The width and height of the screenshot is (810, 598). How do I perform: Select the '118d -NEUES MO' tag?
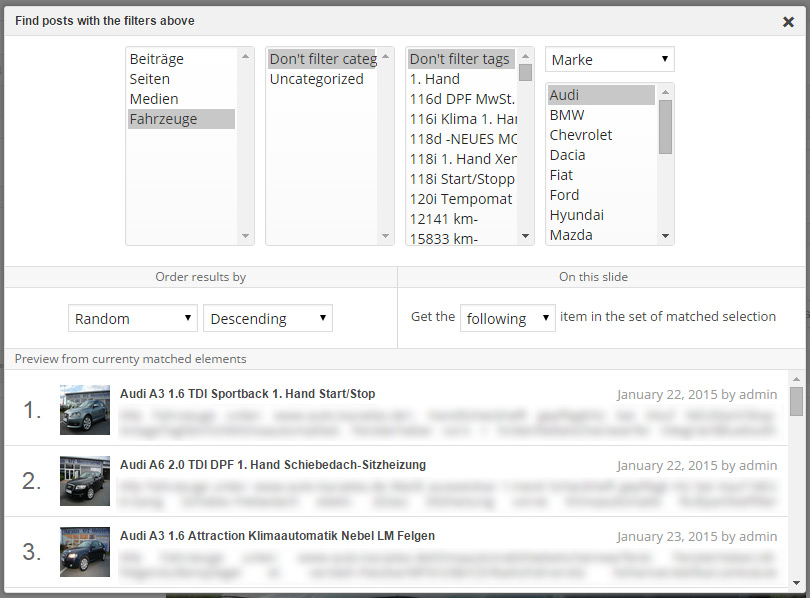[462, 139]
